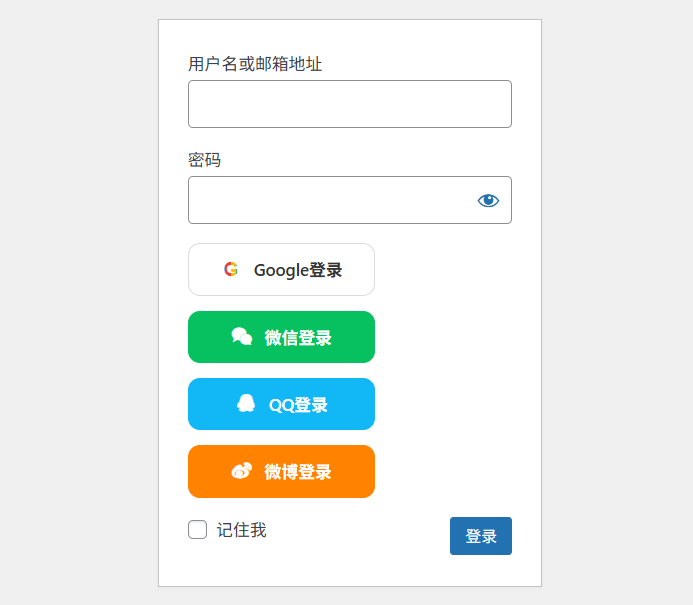Show password using the eye icon

[x=488, y=200]
